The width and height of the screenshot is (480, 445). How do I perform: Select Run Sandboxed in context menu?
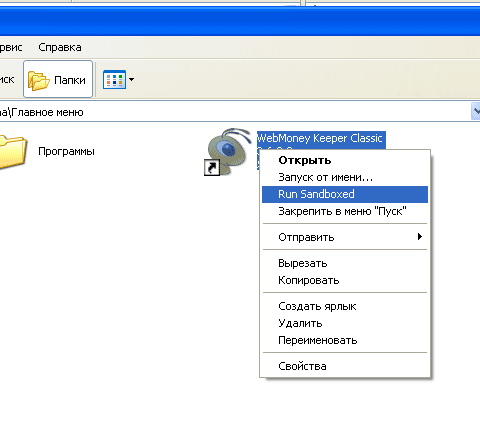pos(345,194)
